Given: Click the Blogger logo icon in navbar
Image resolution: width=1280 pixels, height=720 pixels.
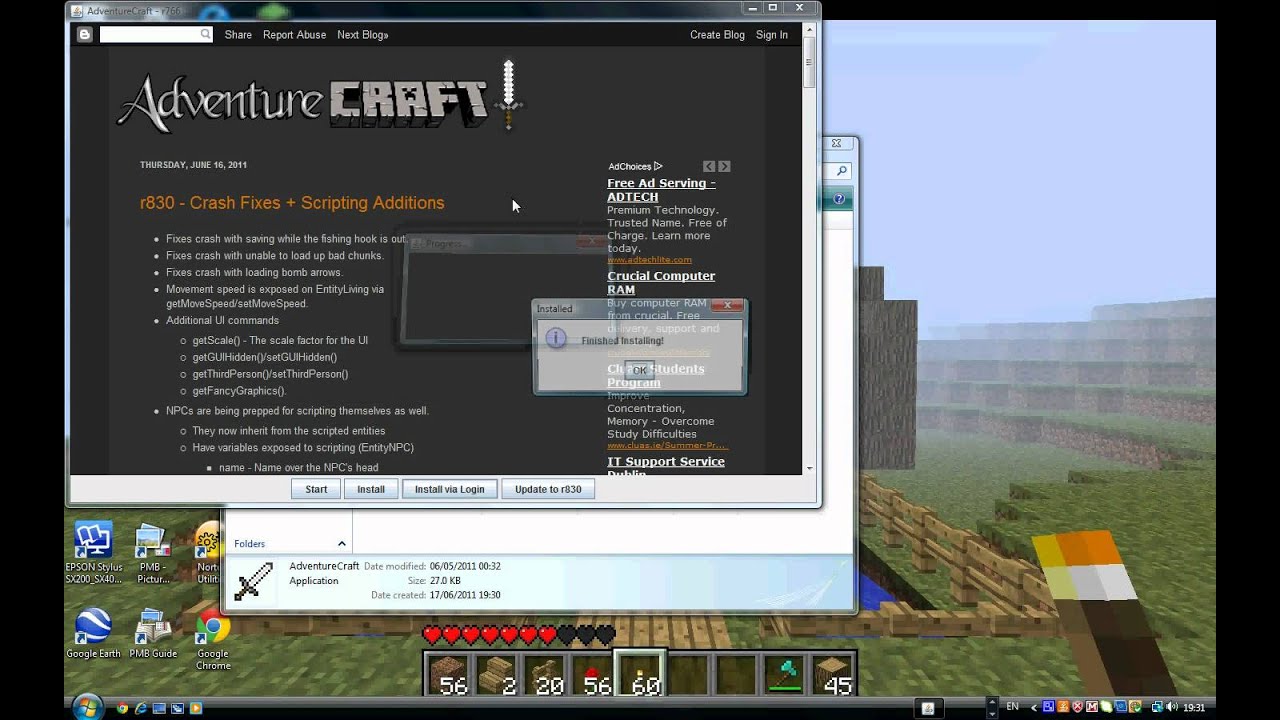Looking at the screenshot, I should point(84,34).
